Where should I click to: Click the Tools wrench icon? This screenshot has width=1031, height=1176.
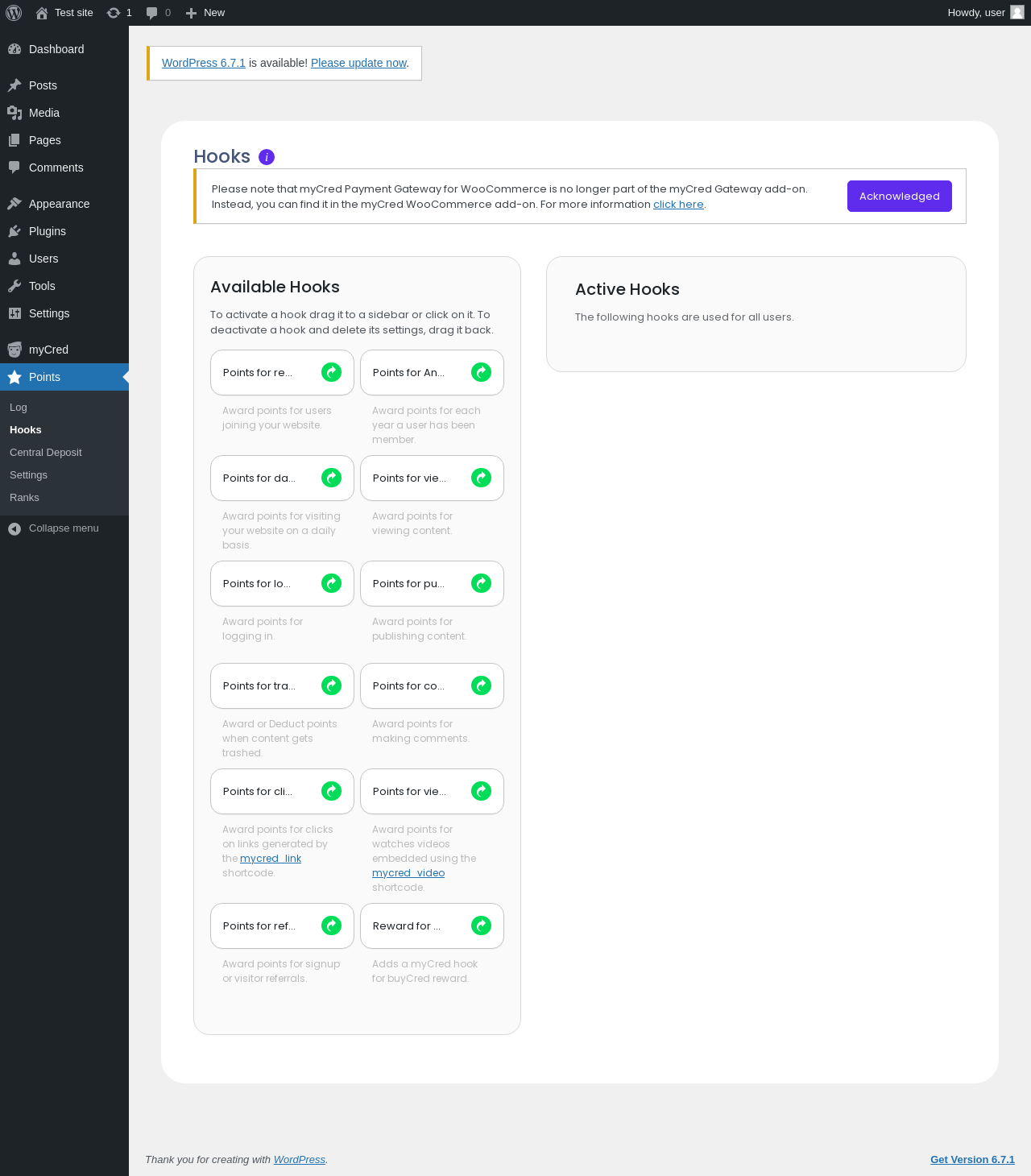click(x=14, y=286)
